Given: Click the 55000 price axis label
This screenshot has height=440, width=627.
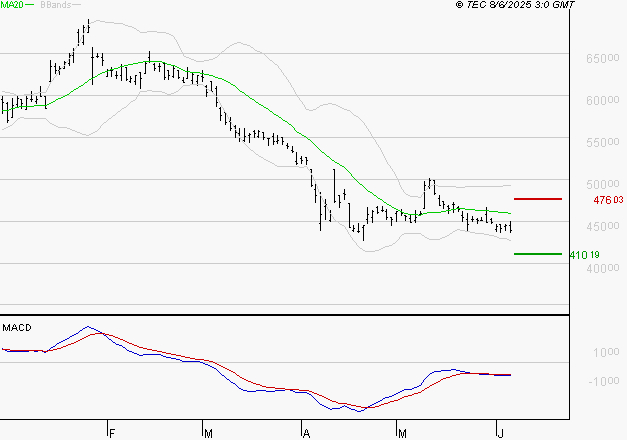Looking at the screenshot, I should 603,142.
